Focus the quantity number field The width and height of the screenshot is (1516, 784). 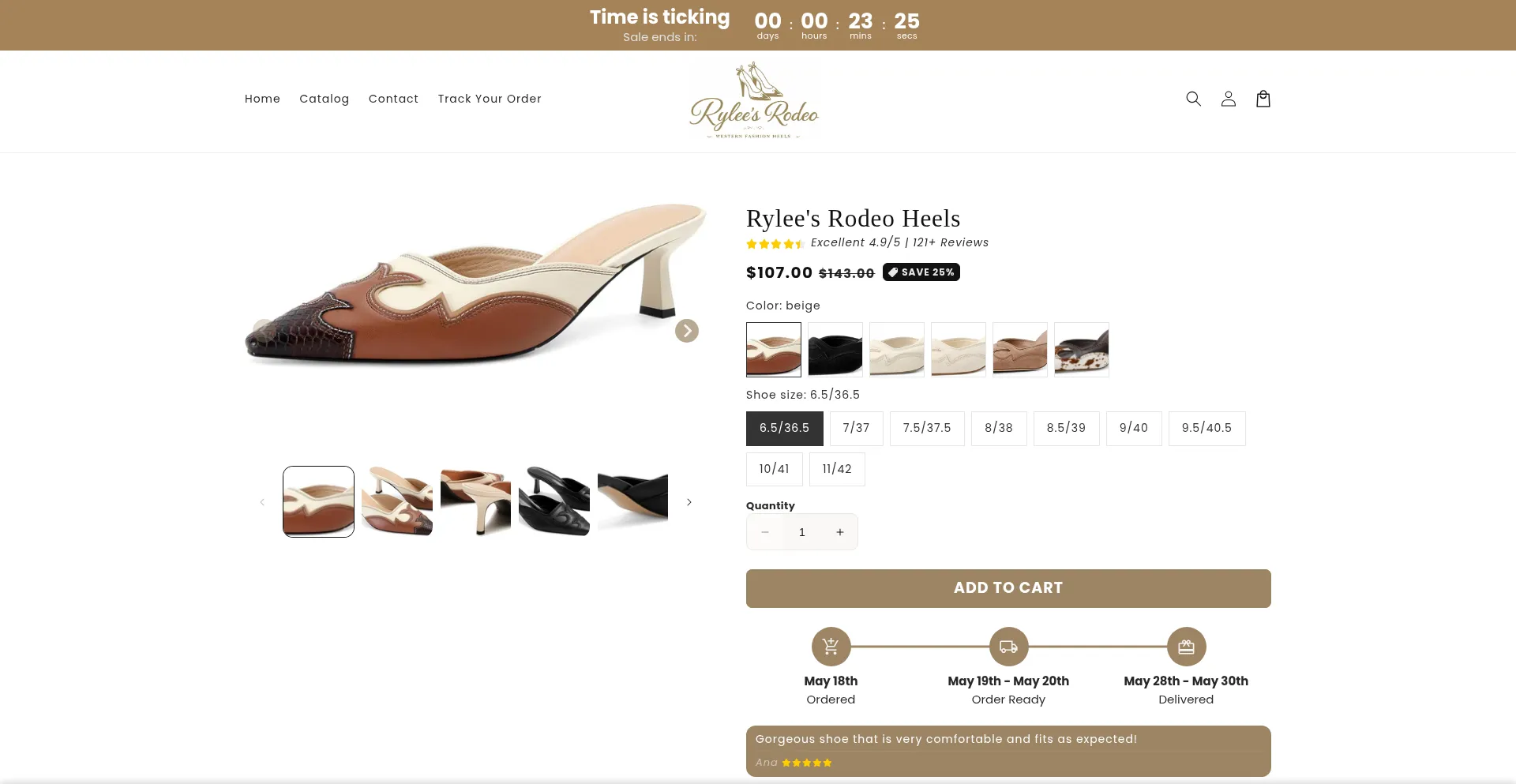click(802, 532)
